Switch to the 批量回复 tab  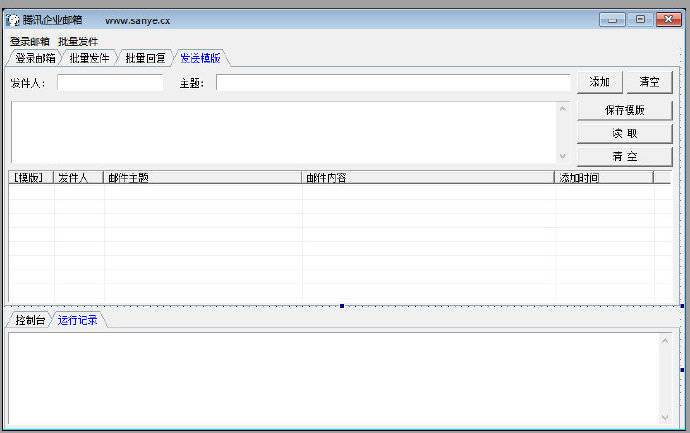tap(145, 58)
